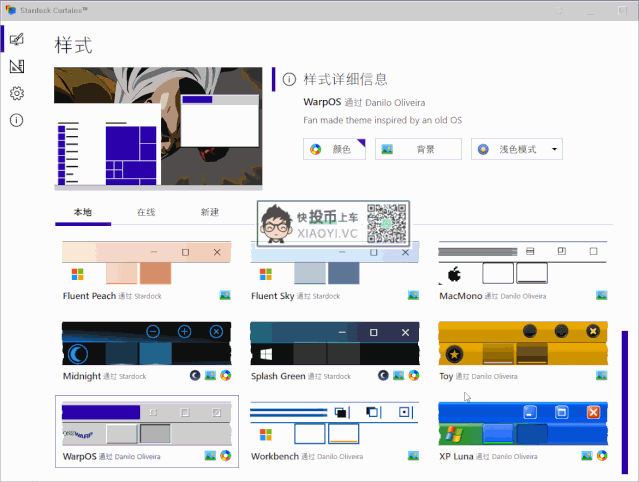Click MacMono background image icon

tap(602, 295)
